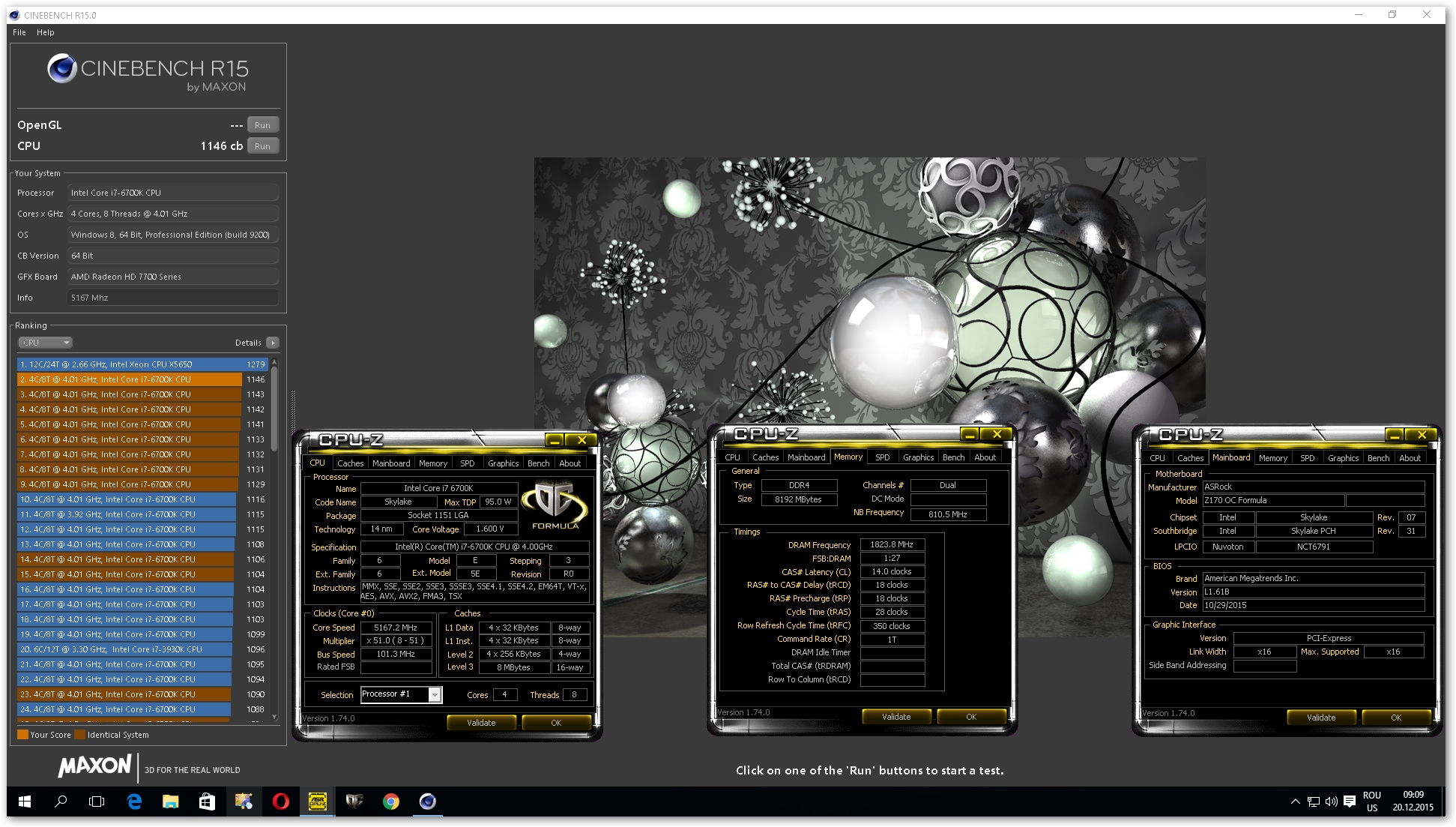
Task: Click Core Speed value 5167.2 MHz
Action: point(396,628)
